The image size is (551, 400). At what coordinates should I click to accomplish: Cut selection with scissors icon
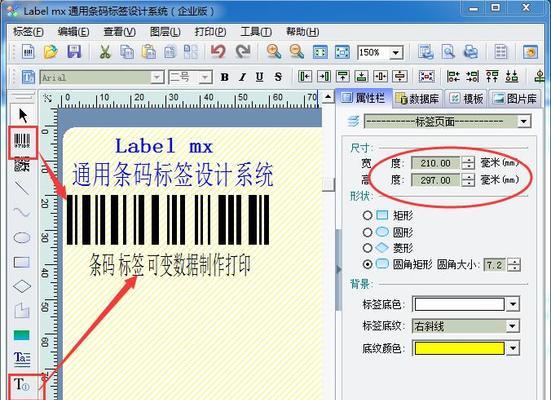104,52
